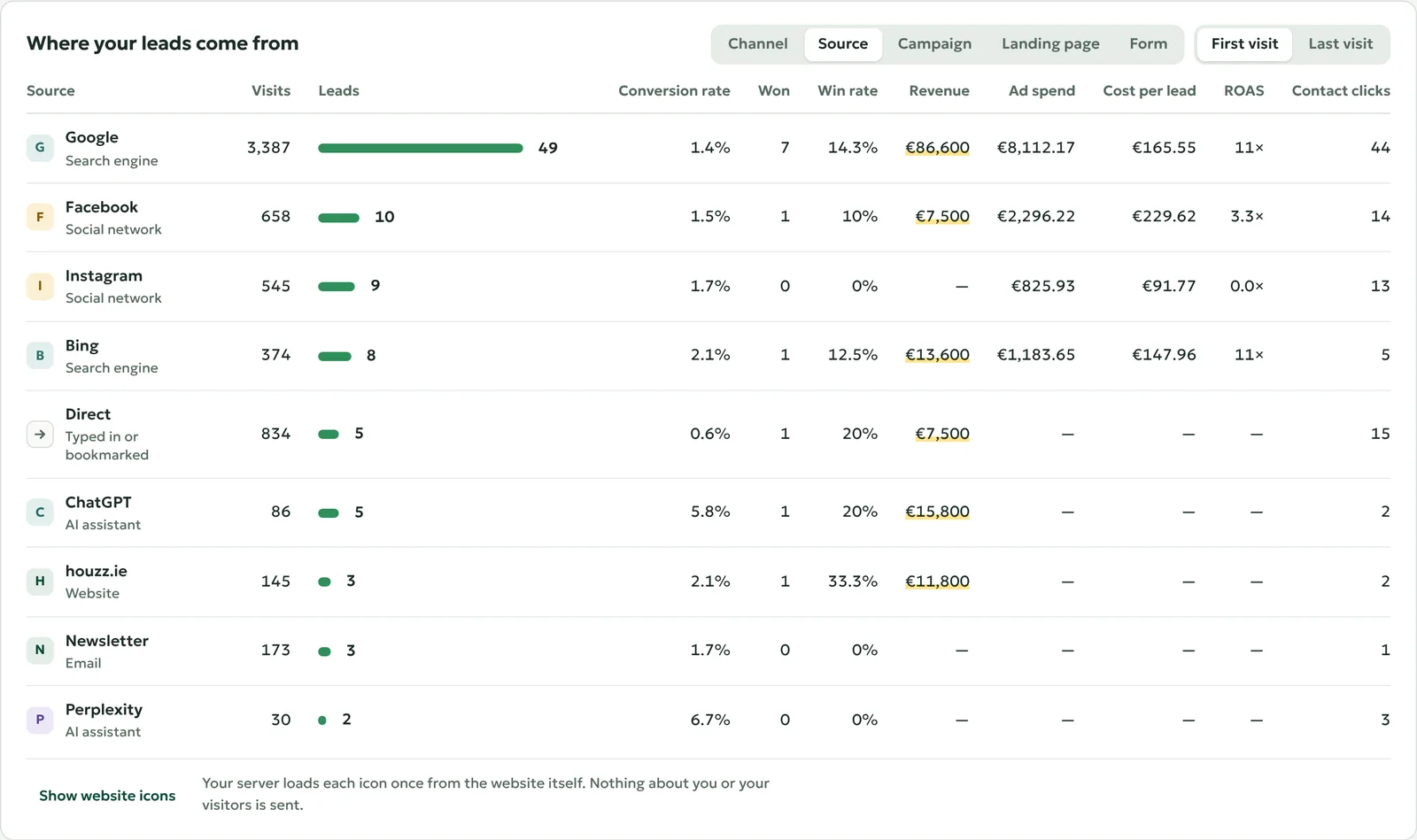Click Show website icons link
The width and height of the screenshot is (1417, 840).
[107, 796]
